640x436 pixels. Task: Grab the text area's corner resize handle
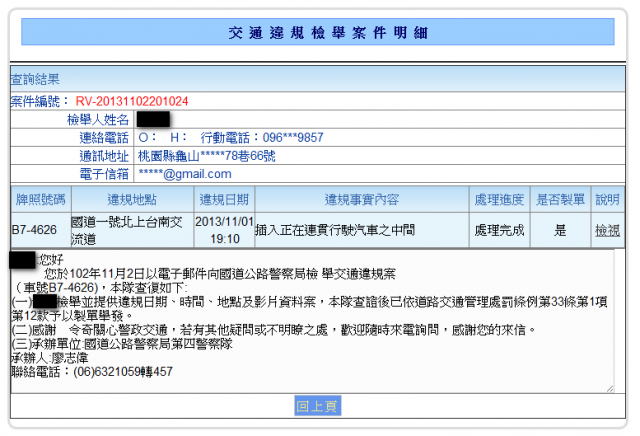[610, 389]
